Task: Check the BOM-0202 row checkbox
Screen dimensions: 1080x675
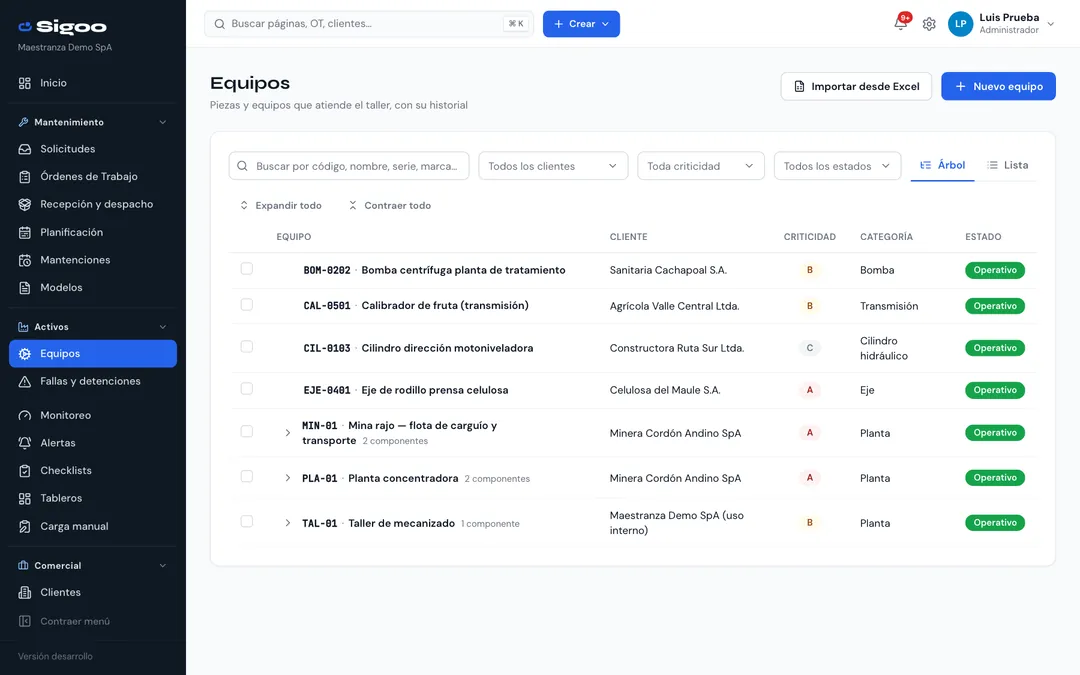Action: (247, 269)
